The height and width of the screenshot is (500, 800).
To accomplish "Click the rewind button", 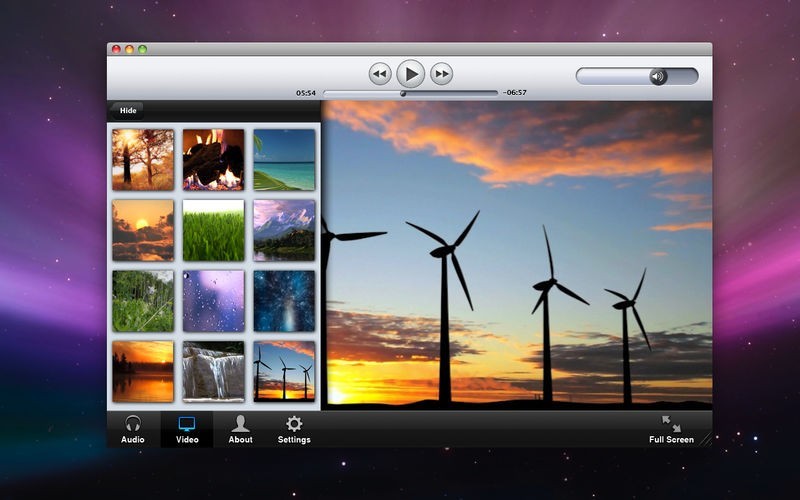I will (x=380, y=74).
